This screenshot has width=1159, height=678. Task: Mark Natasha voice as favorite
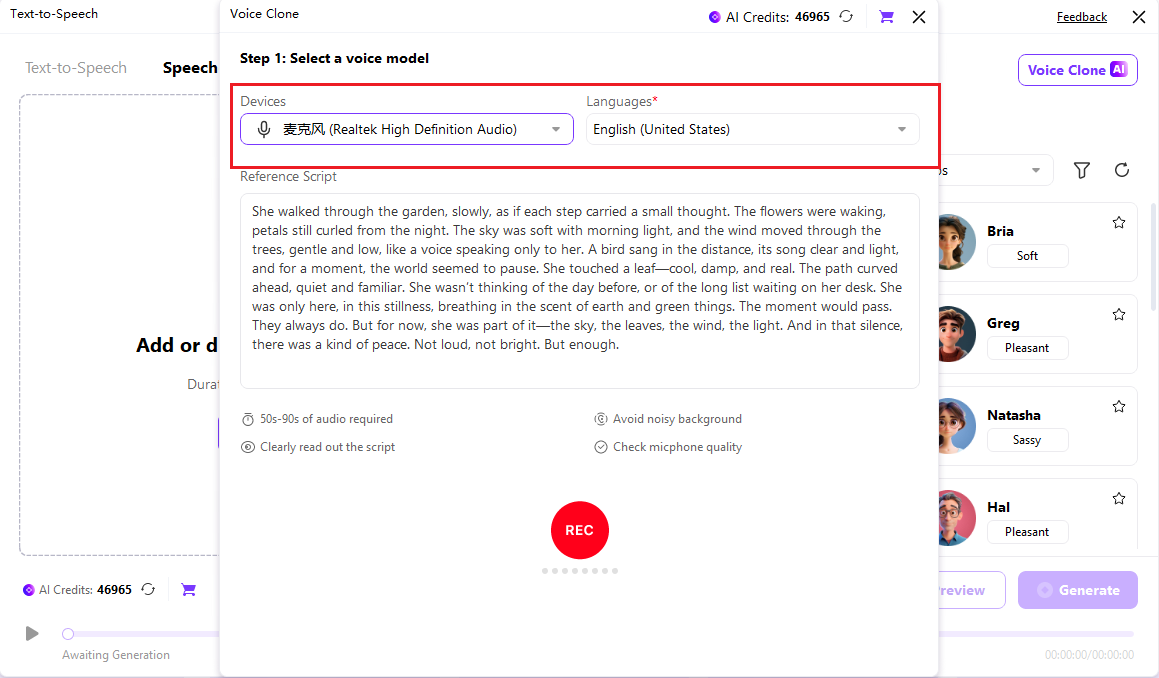tap(1119, 407)
